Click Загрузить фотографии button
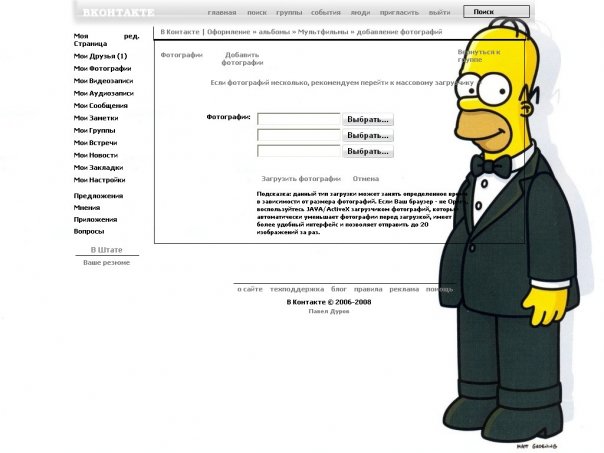This screenshot has height=453, width=604. [301, 179]
